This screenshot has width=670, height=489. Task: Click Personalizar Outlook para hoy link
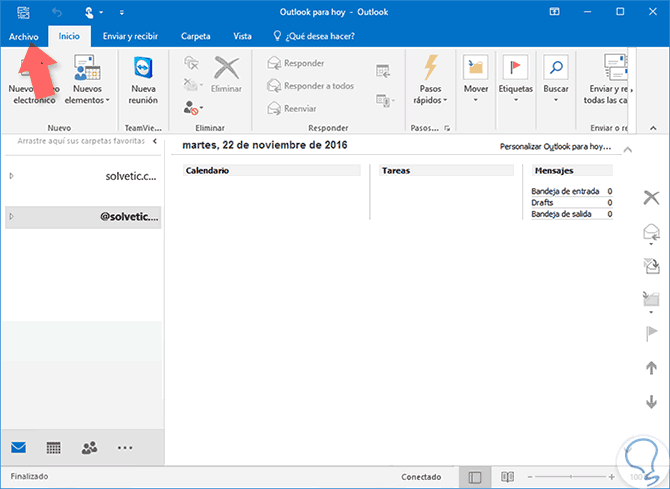click(555, 147)
